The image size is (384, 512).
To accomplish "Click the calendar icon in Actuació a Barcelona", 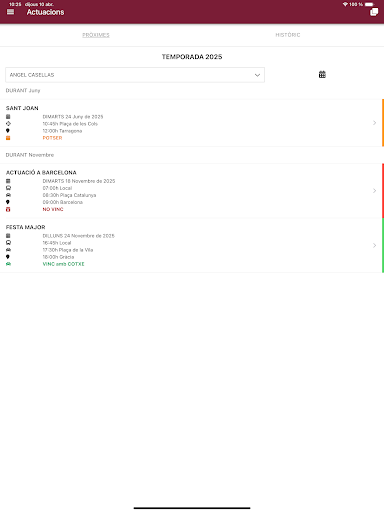I will [8, 181].
